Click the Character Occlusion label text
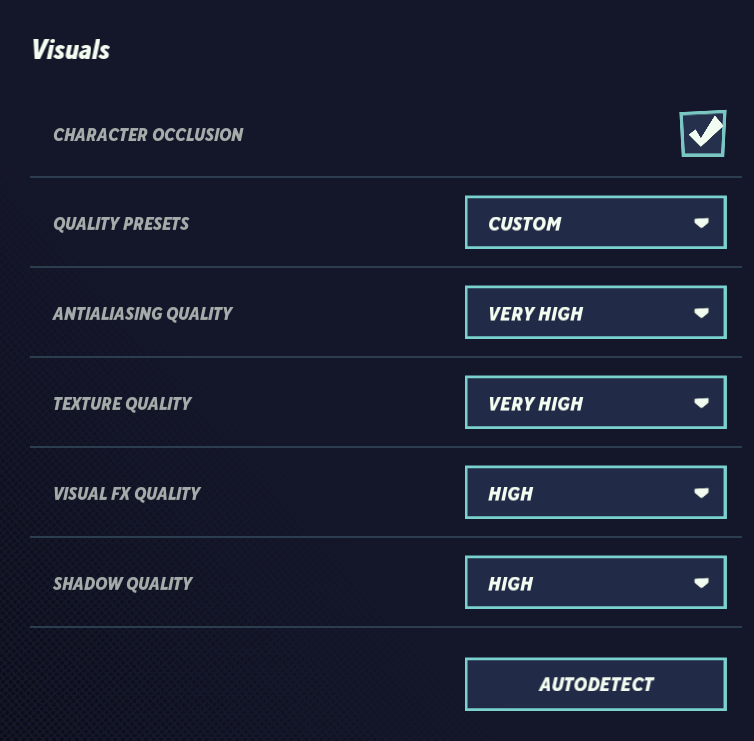The image size is (754, 741). point(148,135)
